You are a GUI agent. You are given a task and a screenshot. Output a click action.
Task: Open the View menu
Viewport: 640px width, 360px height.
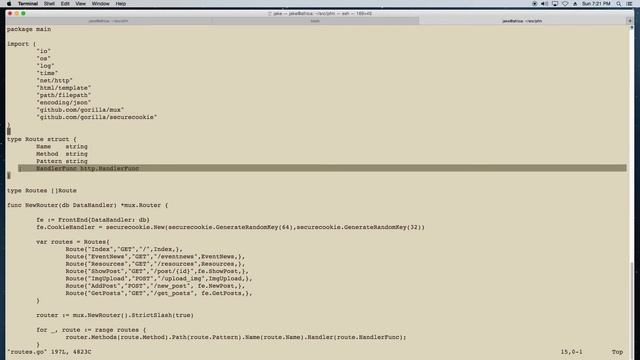(x=80, y=4)
